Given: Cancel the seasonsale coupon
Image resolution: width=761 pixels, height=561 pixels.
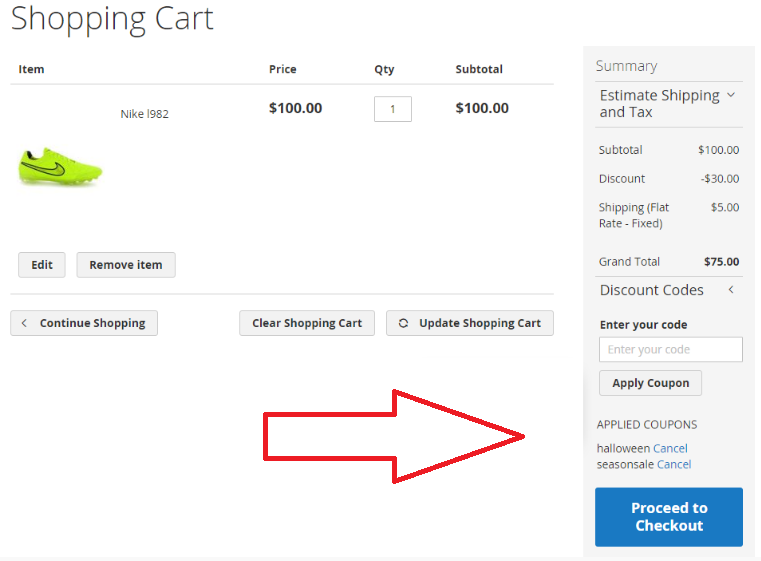Looking at the screenshot, I should point(674,464).
